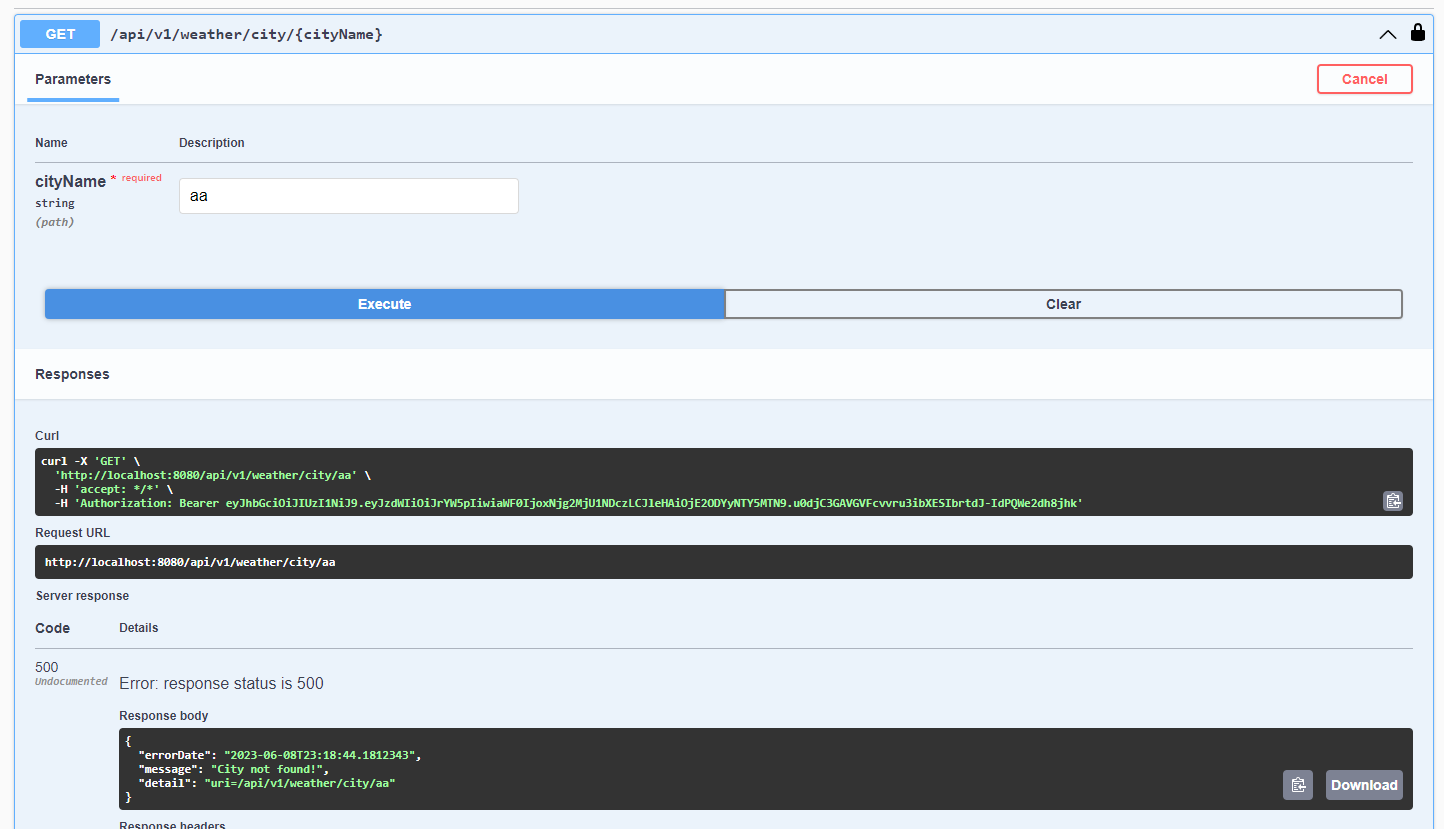Screen dimensions: 1444x829
Task: Click the 500 status code label
Action: (46, 667)
